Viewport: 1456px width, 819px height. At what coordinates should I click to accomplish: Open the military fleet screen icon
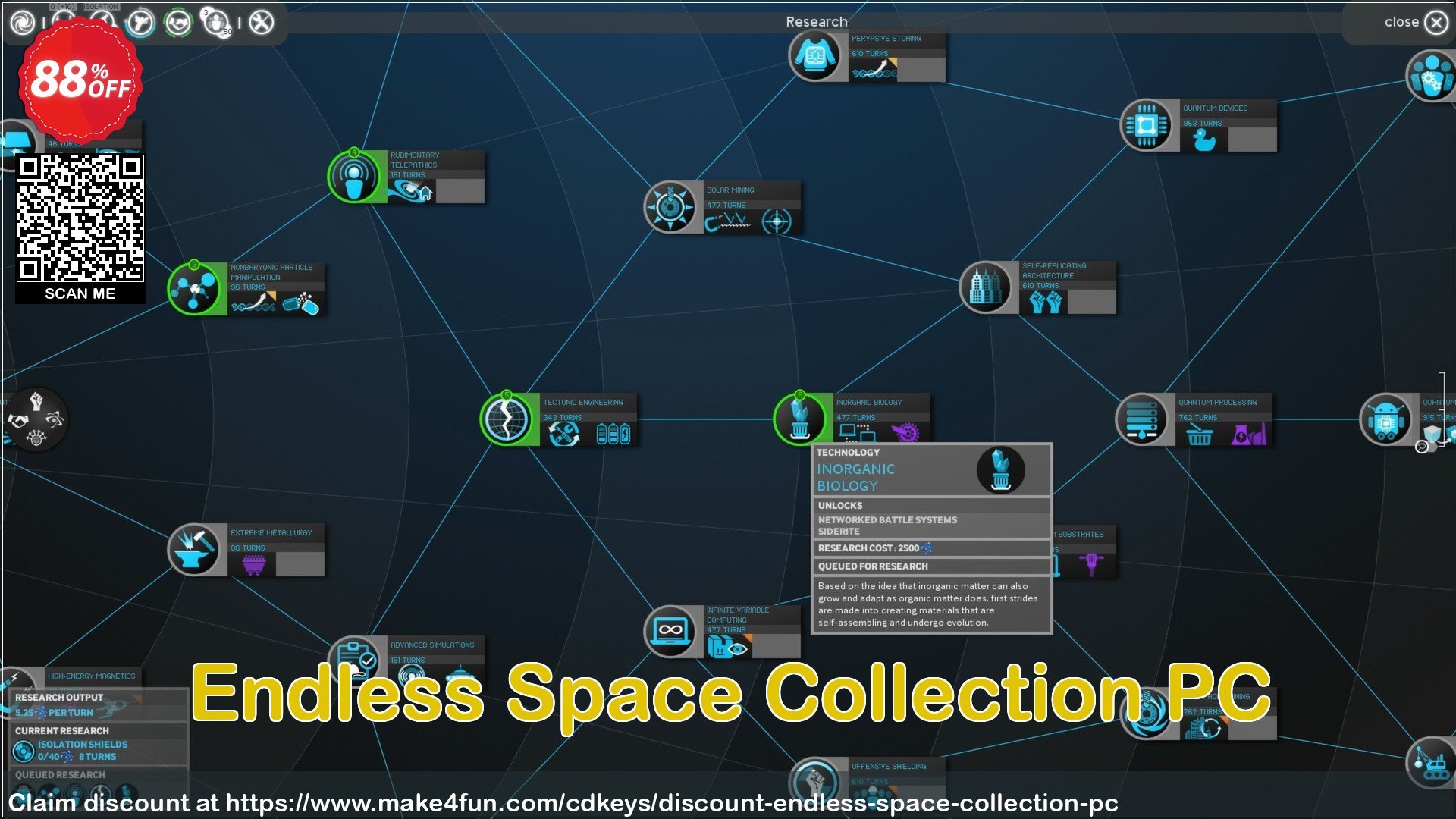pos(140,23)
